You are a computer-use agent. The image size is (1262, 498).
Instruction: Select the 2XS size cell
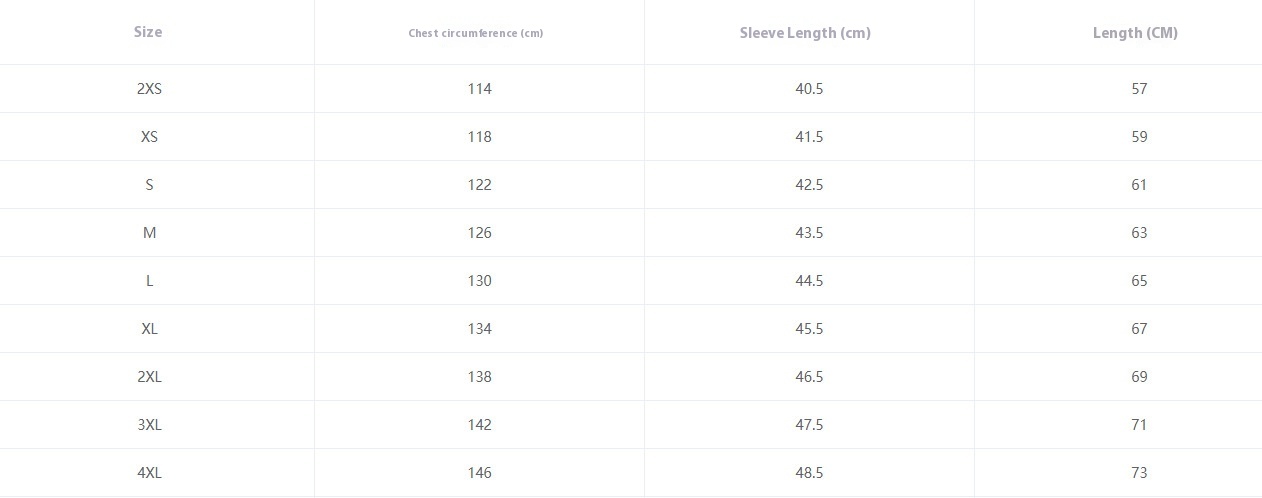(149, 89)
